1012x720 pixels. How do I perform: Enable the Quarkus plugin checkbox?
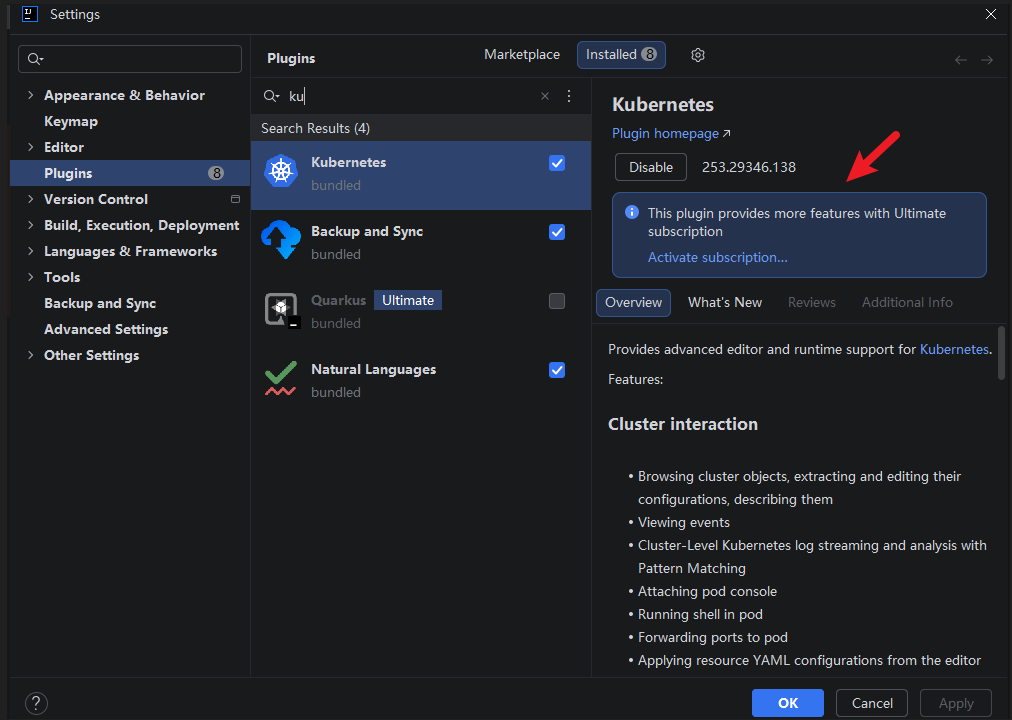pyautogui.click(x=557, y=301)
